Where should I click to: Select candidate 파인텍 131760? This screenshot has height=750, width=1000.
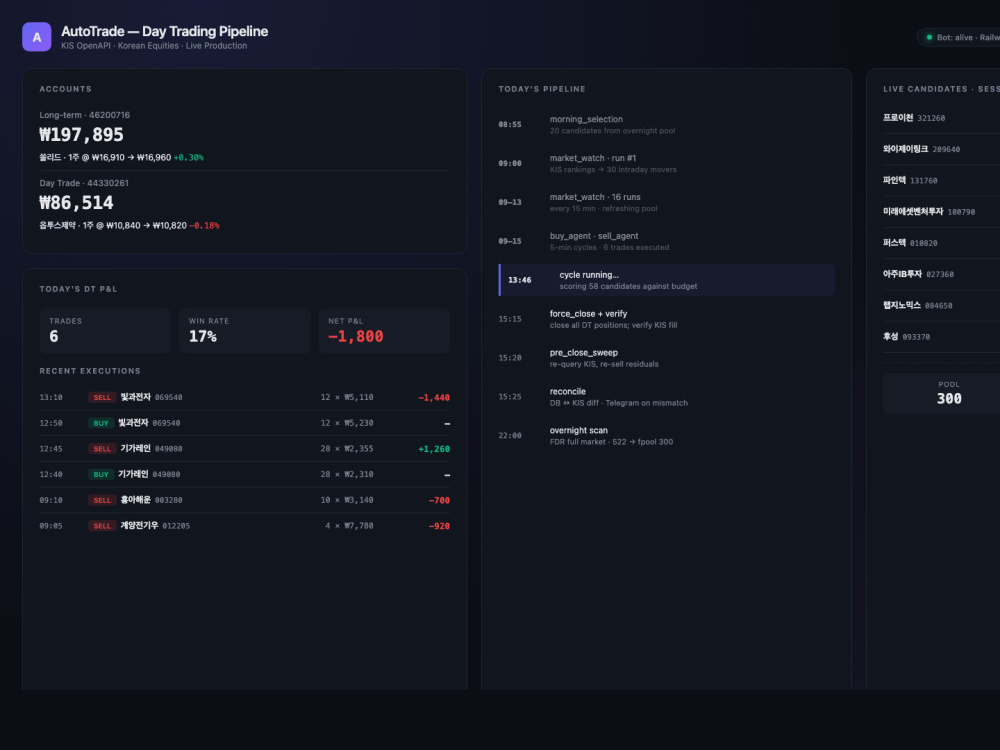941,180
